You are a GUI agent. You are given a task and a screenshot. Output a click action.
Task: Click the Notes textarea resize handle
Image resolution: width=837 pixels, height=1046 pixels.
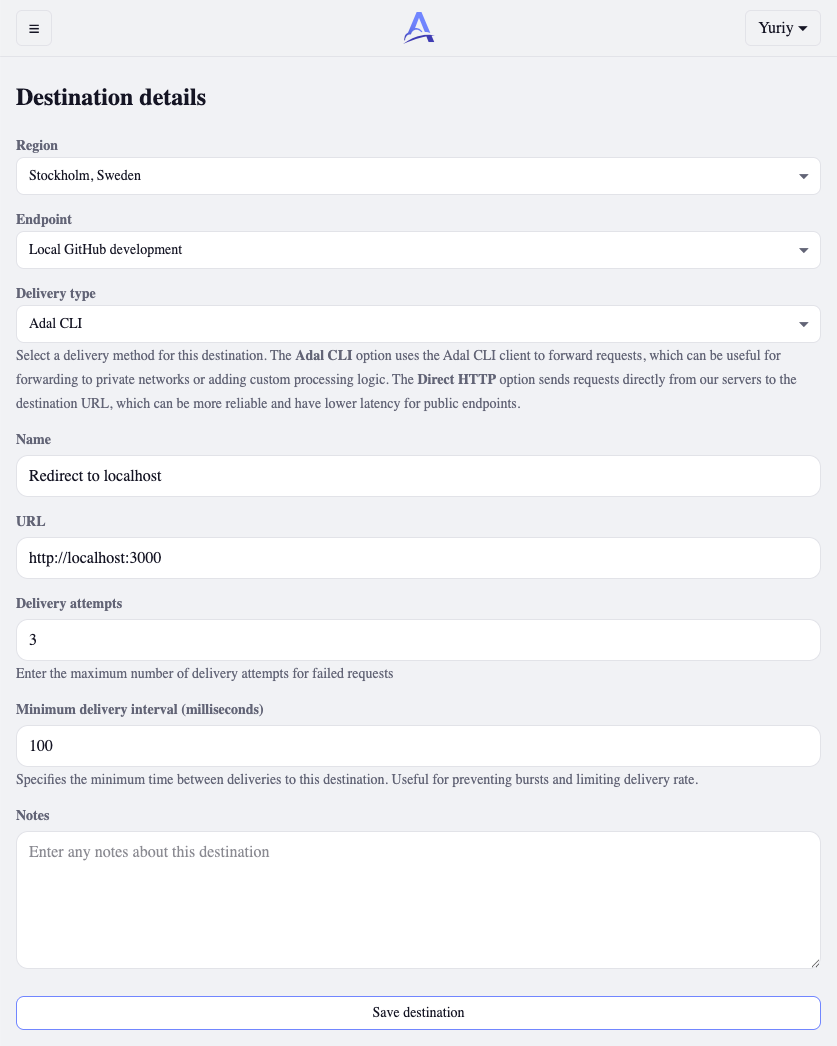[x=815, y=963]
